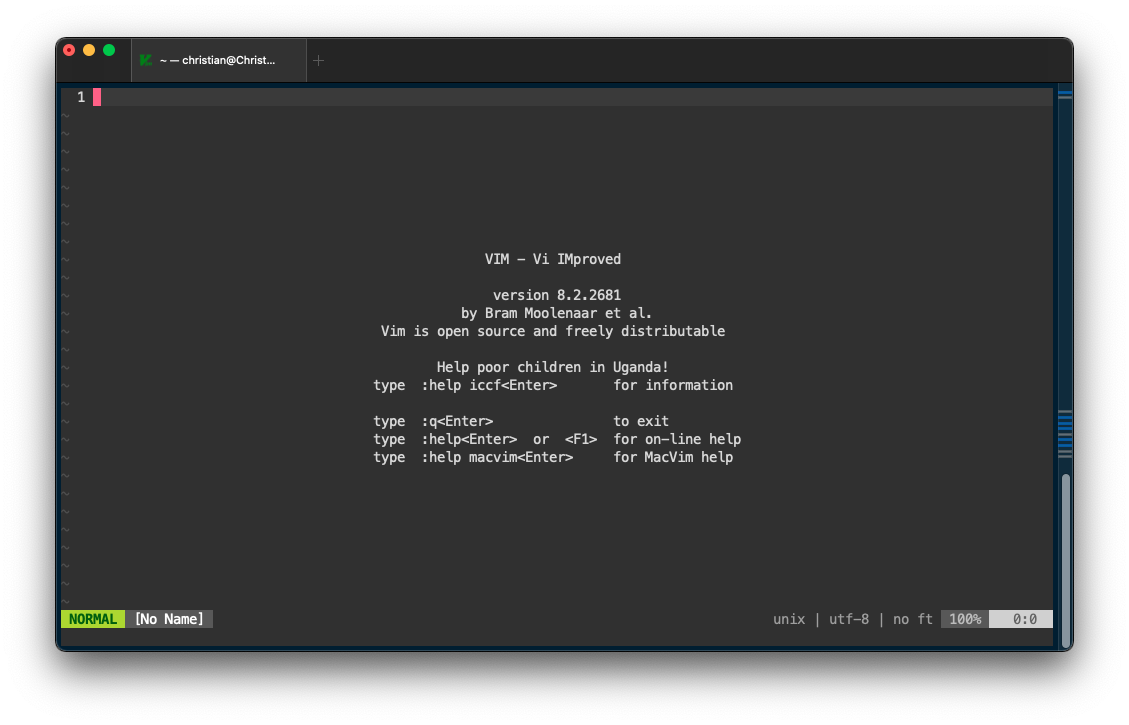Click the 100% file position indicator
This screenshot has height=725, width=1129.
point(965,619)
